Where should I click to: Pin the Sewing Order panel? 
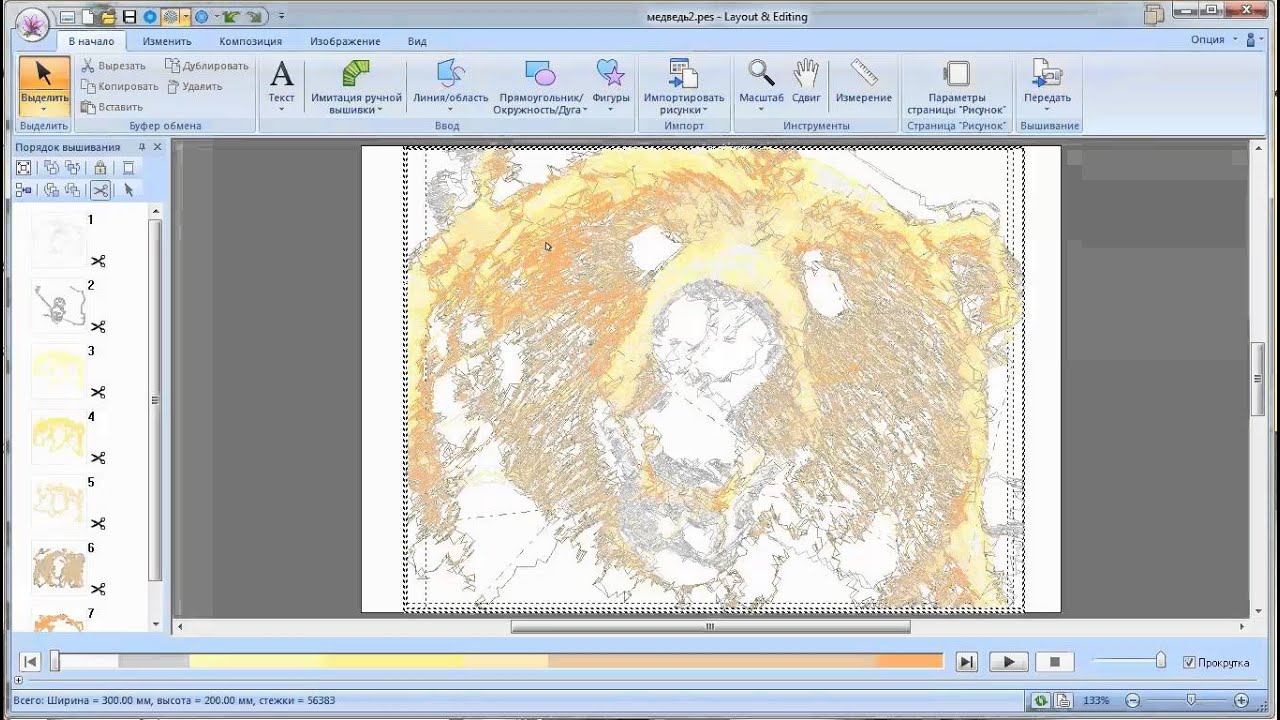142,147
